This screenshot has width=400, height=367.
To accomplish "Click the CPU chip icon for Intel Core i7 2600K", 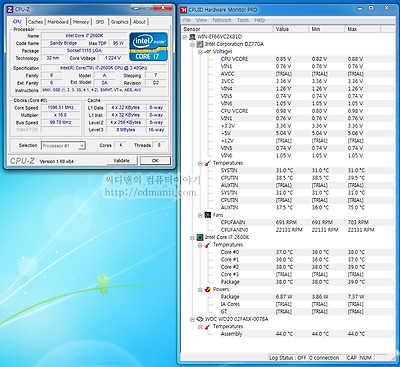I will (200, 237).
